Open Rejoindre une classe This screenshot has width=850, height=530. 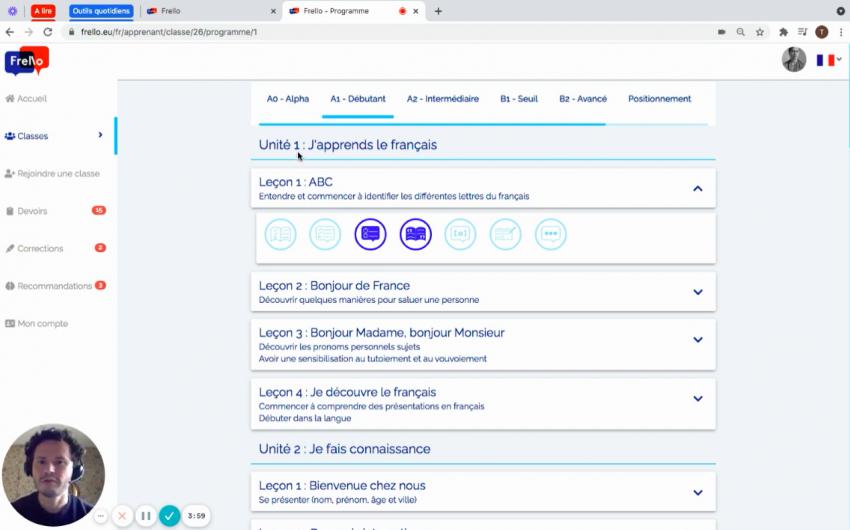tap(52, 173)
